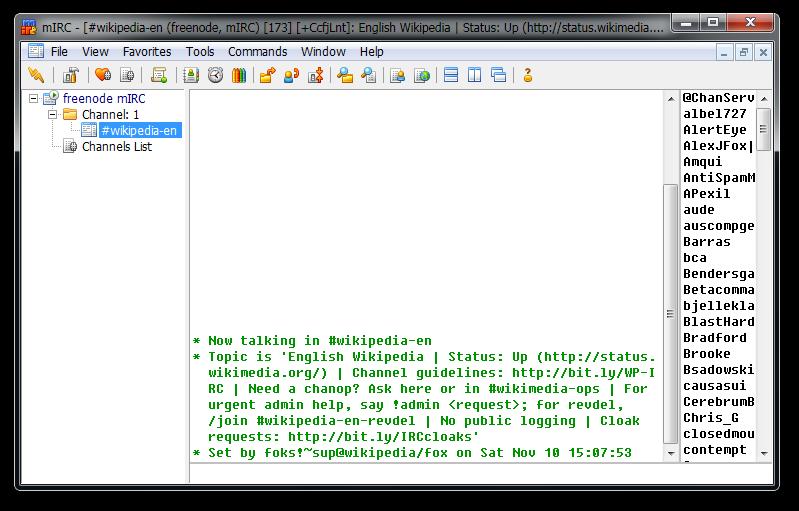The height and width of the screenshot is (511, 799).
Task: Click the nickname list scroll down arrow
Action: [x=763, y=453]
